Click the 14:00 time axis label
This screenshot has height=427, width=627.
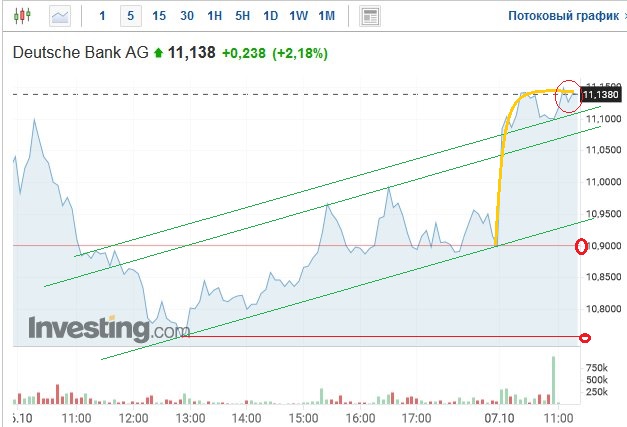[247, 418]
